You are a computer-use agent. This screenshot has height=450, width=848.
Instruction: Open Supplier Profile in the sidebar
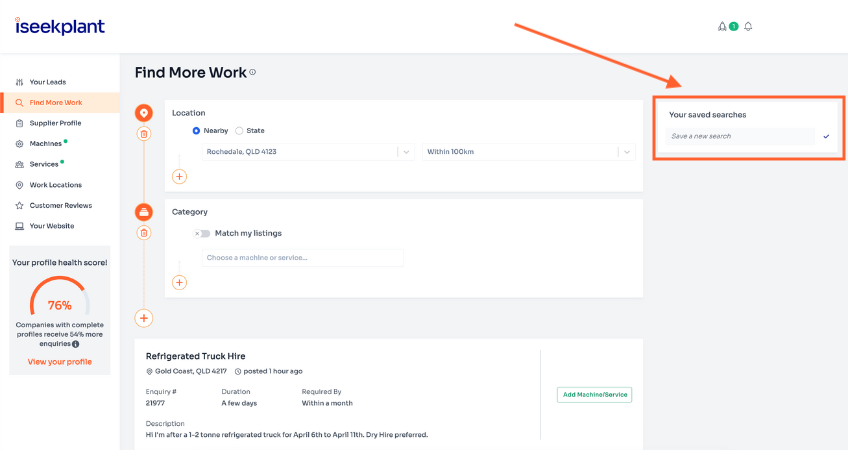coord(55,123)
